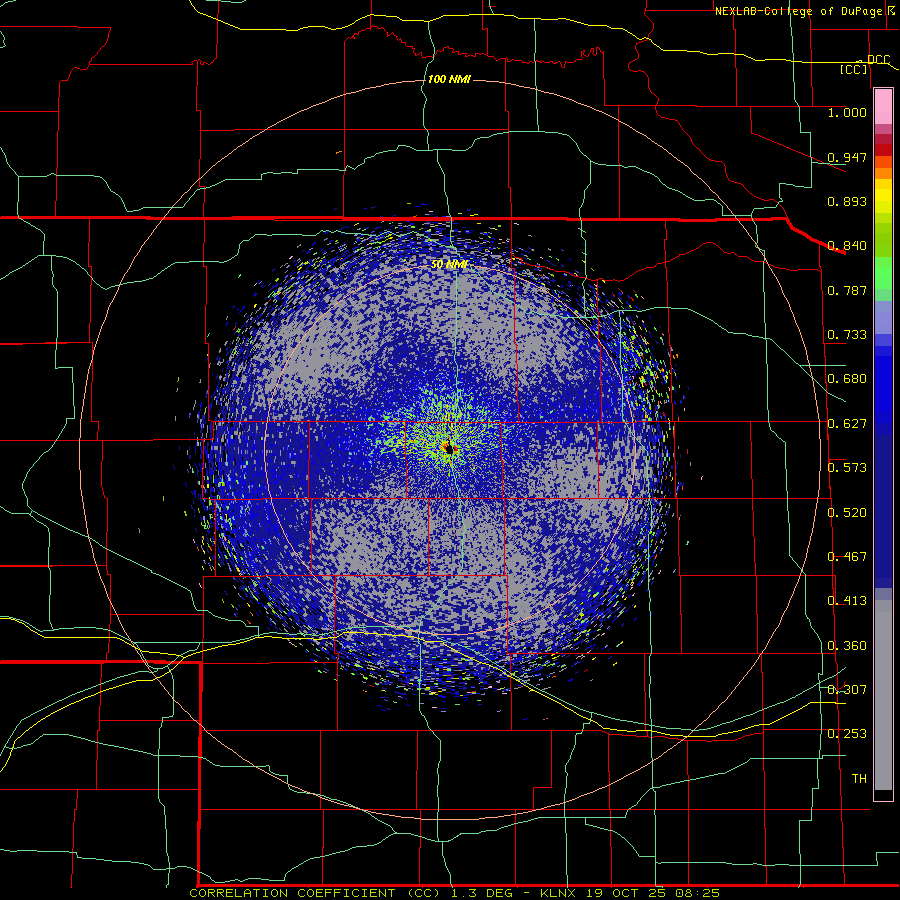Click the 0.360 scale label

tap(847, 646)
